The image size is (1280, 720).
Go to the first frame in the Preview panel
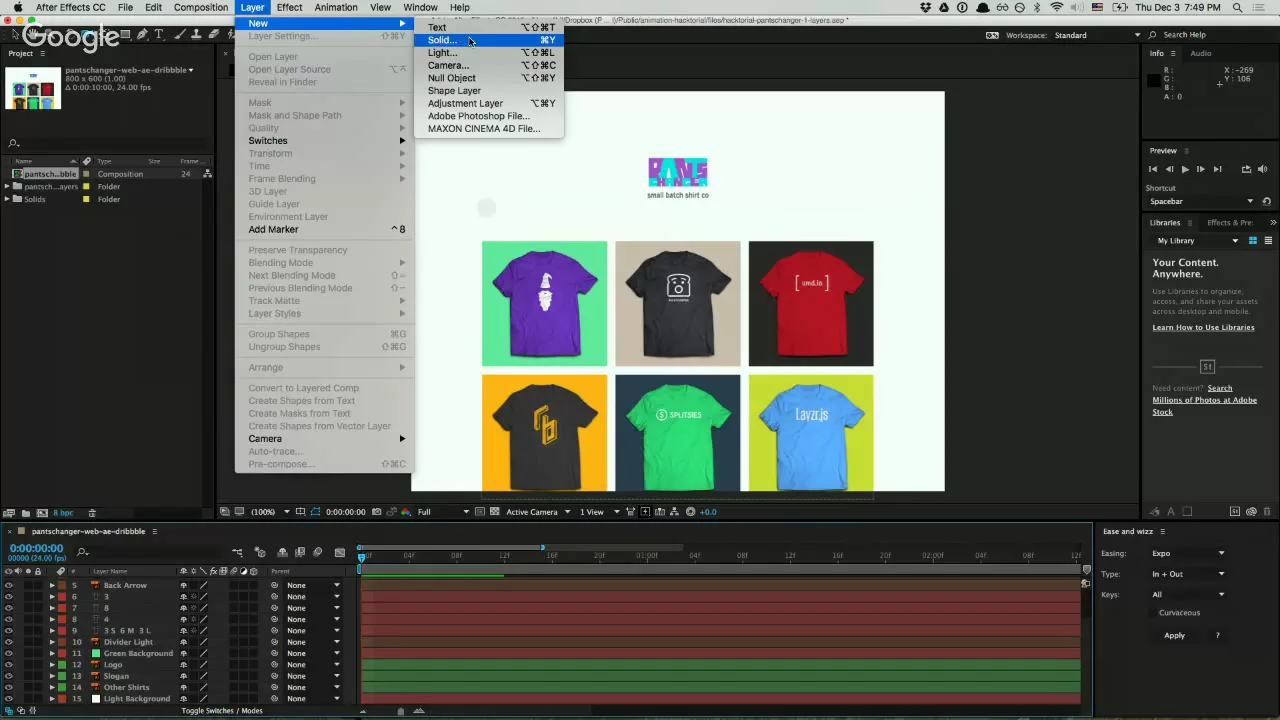coord(1153,169)
